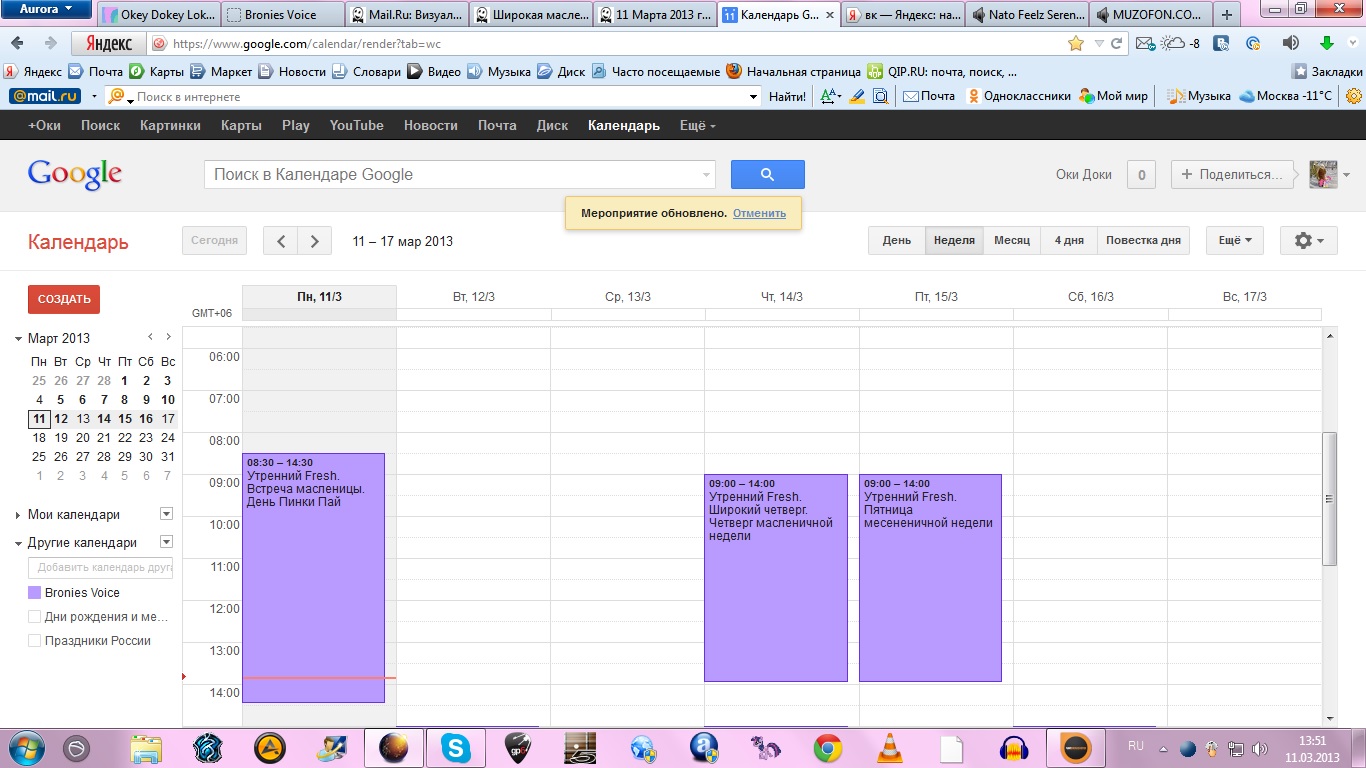Open Мои календари dropdown menu arrow
Screen dimensions: 1366x768
167,514
